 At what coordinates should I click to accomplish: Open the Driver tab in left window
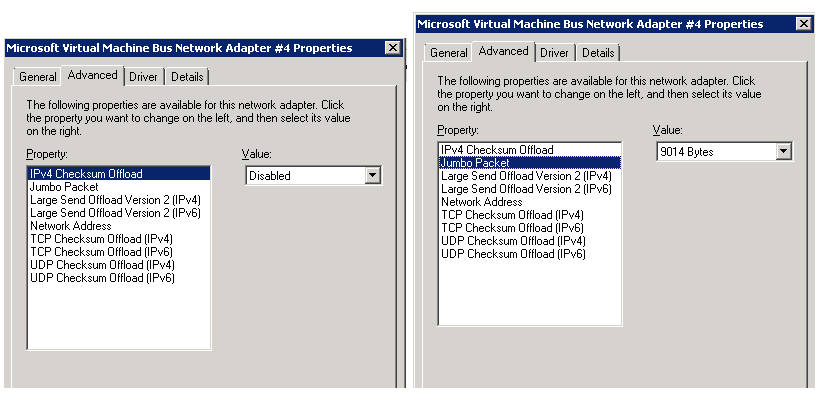point(143,77)
